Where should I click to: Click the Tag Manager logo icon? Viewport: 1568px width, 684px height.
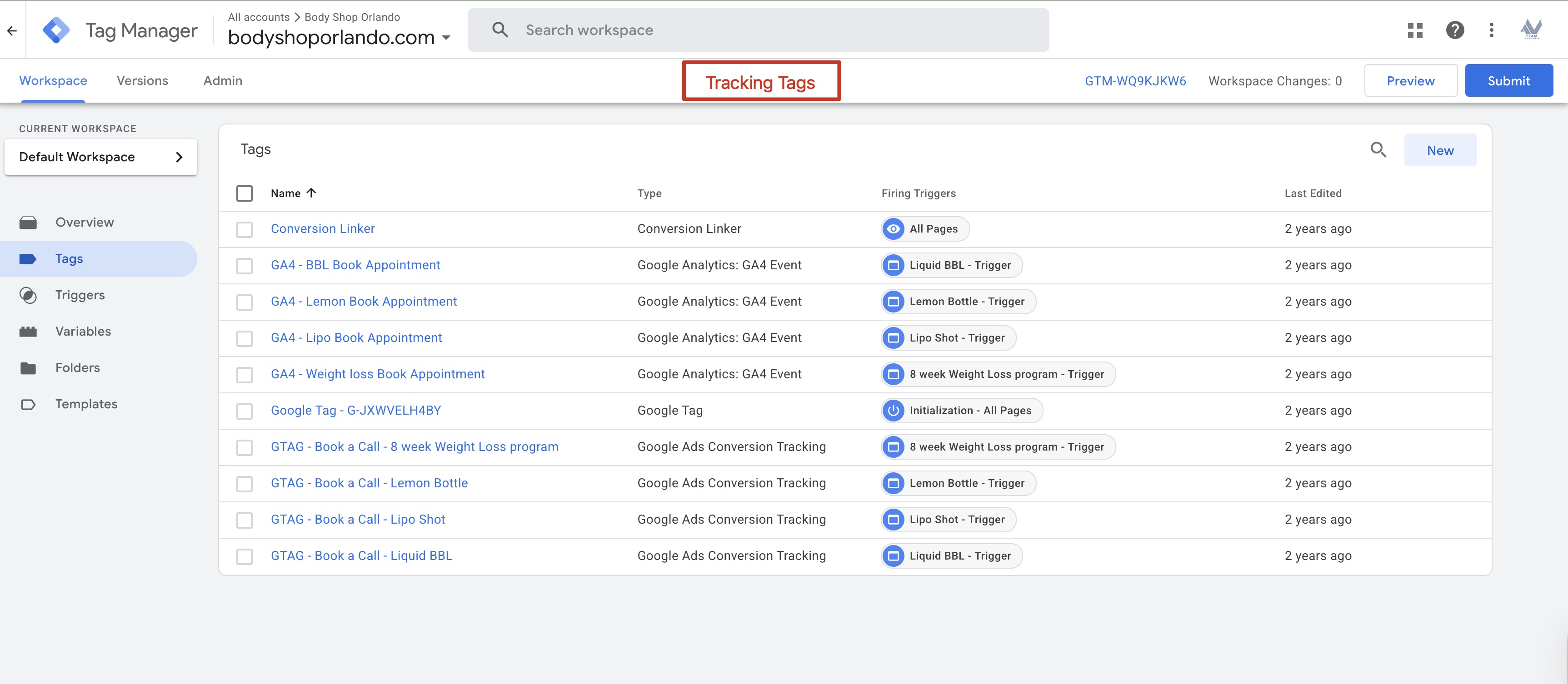click(56, 30)
